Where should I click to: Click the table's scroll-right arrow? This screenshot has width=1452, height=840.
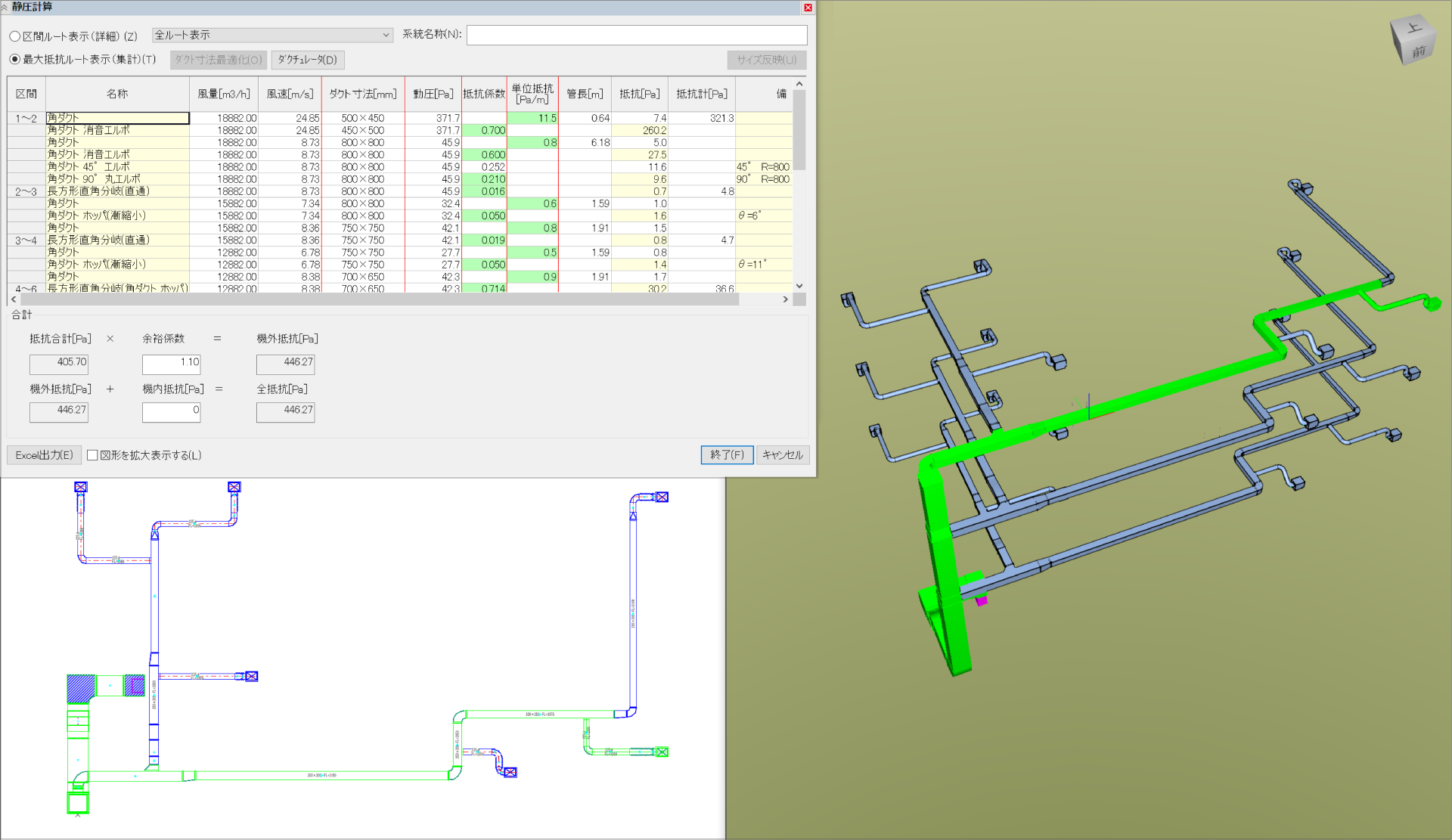tap(785, 299)
